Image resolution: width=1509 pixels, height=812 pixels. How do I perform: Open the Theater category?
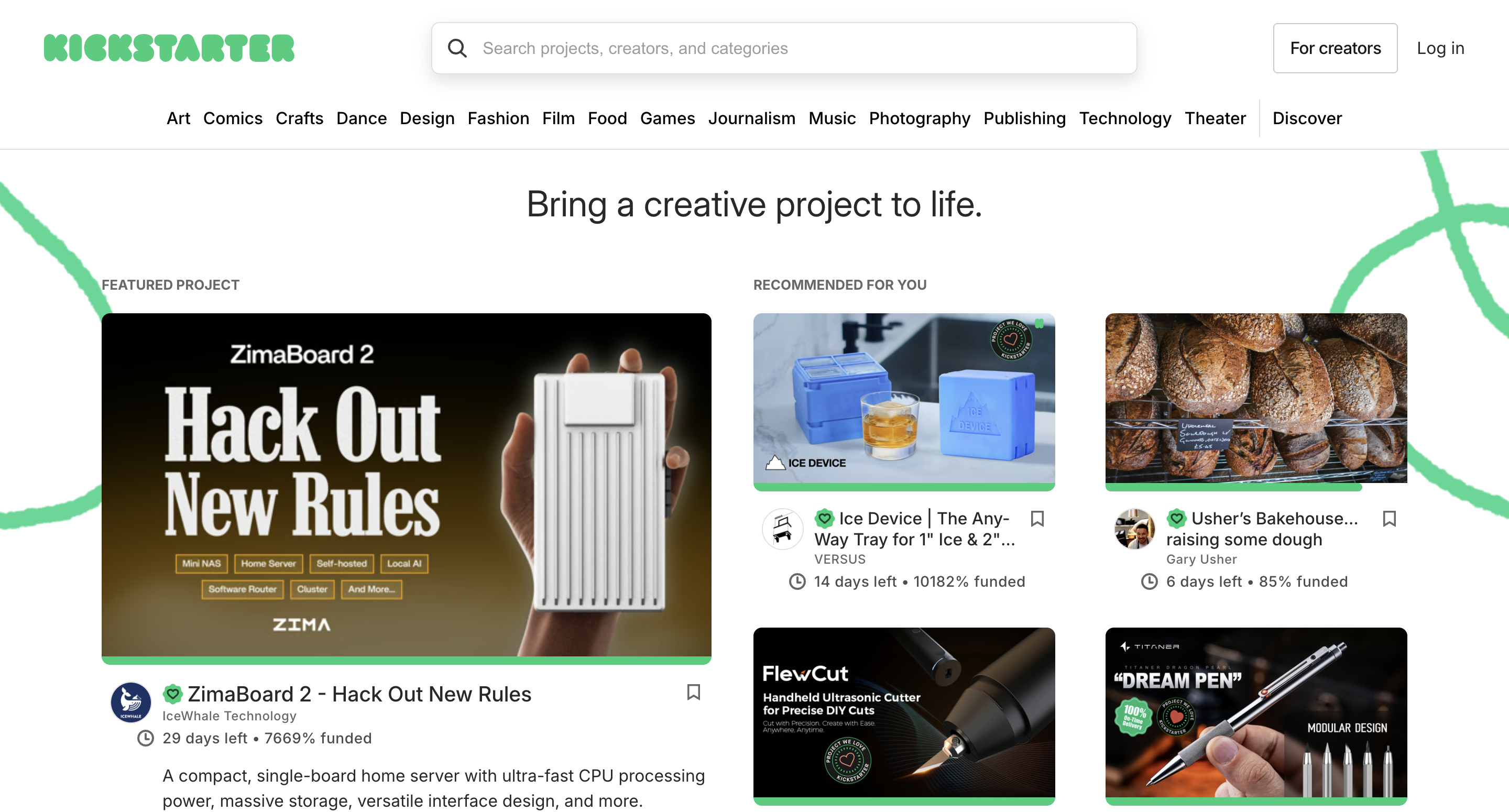coord(1216,118)
